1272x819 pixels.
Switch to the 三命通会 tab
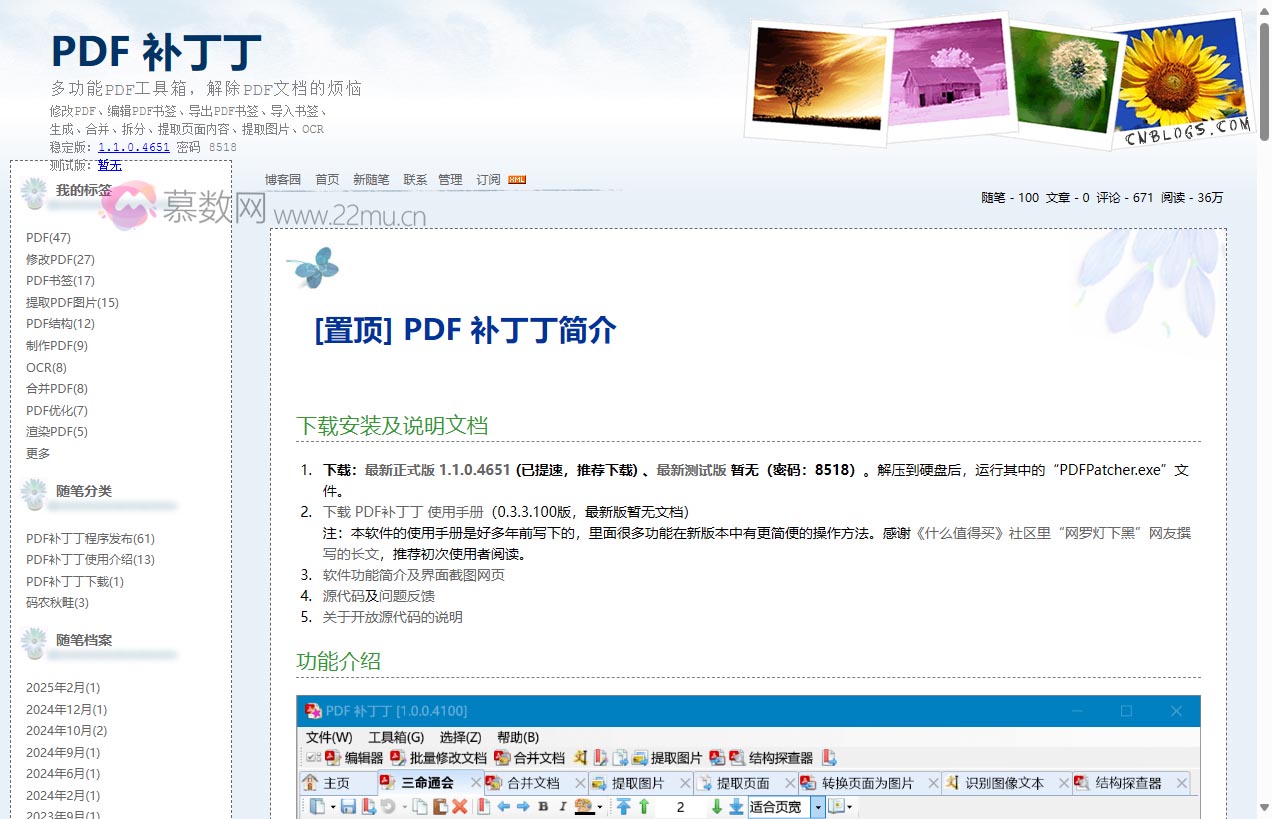click(x=429, y=782)
